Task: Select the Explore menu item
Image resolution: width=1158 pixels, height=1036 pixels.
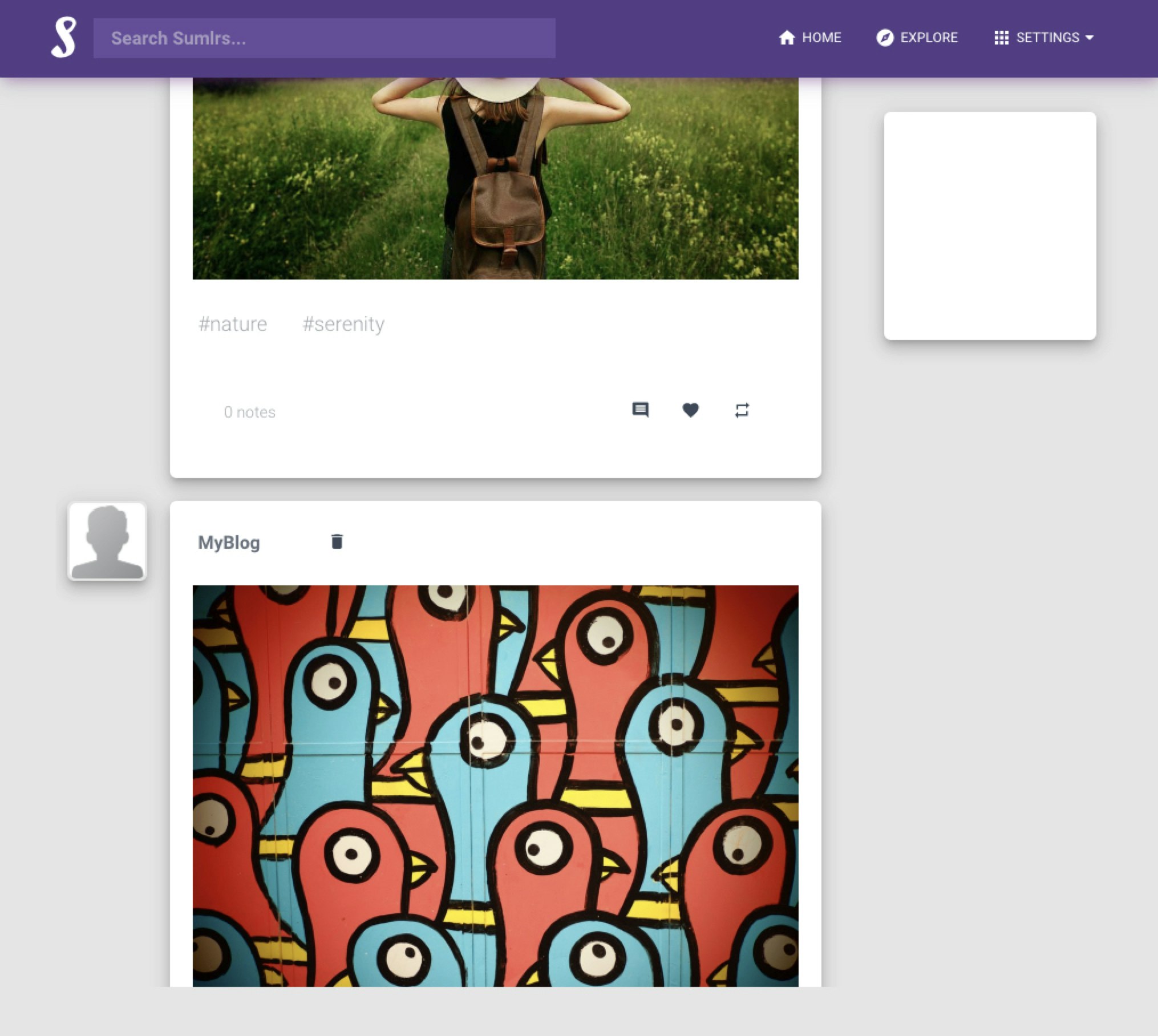Action: pos(929,38)
